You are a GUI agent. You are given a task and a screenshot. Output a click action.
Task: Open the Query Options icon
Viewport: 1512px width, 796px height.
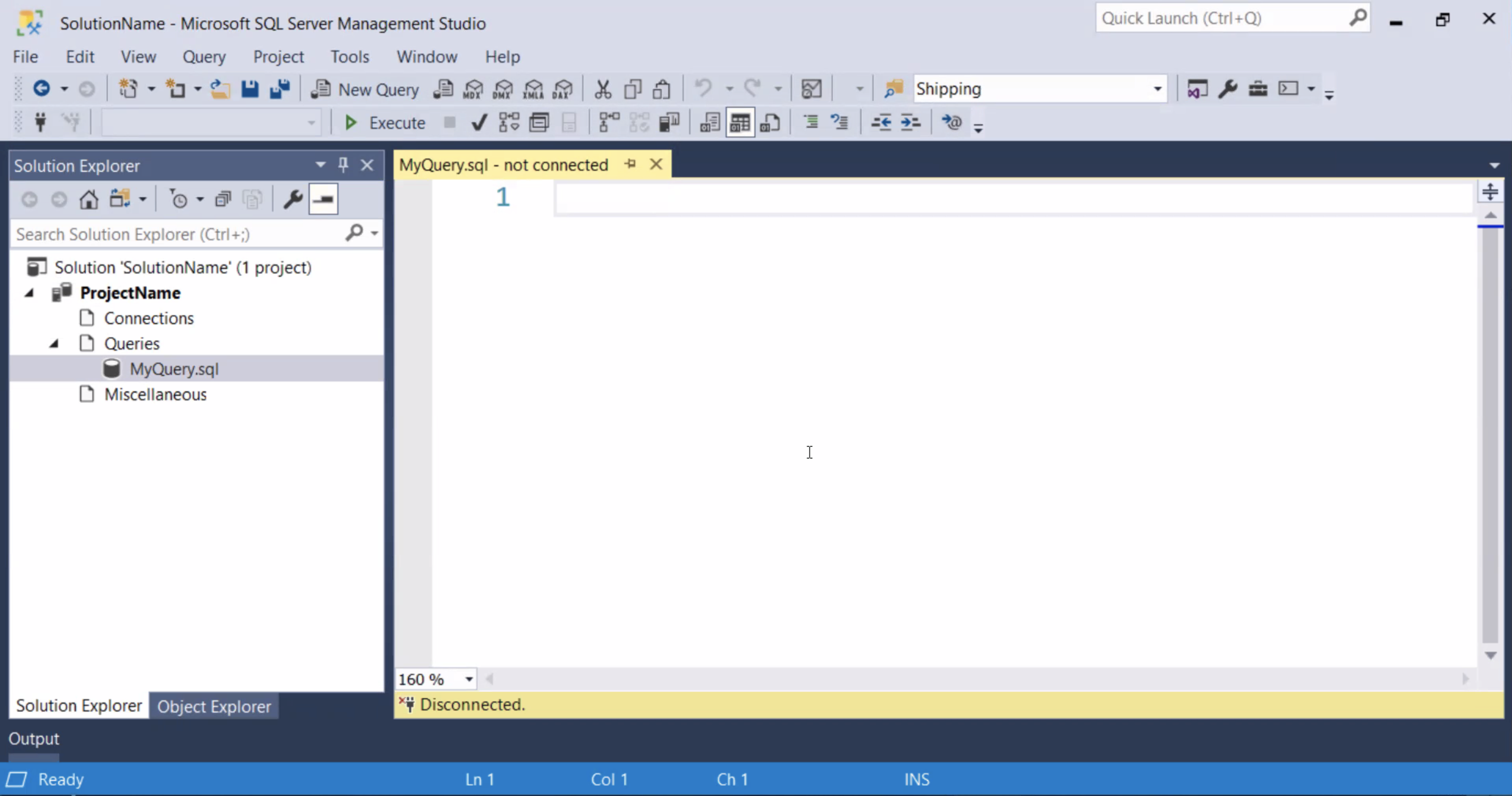(x=539, y=122)
